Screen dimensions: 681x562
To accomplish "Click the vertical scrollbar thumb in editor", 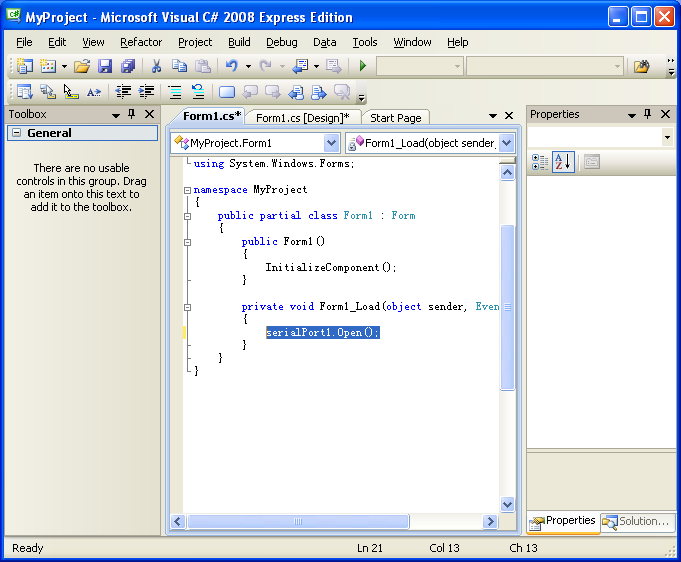I will click(507, 307).
